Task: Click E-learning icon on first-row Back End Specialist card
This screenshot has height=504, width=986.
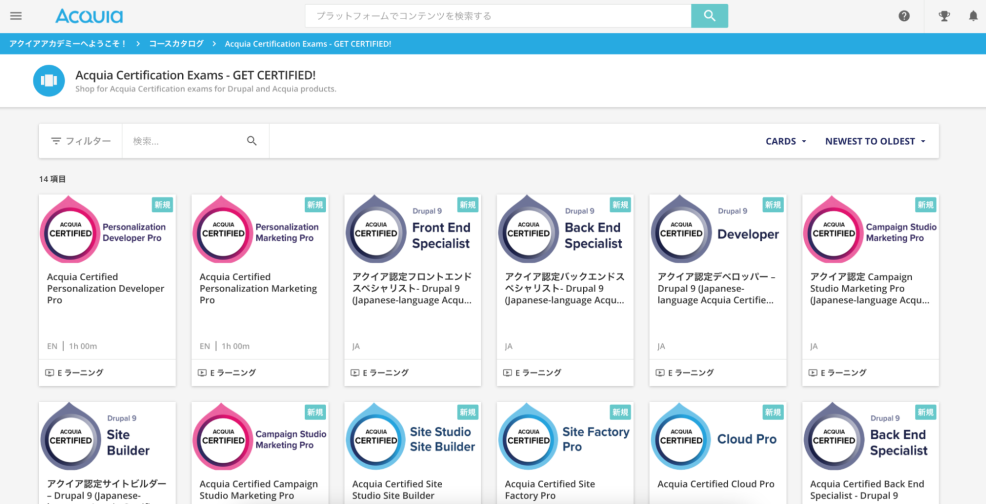Action: pyautogui.click(x=507, y=372)
